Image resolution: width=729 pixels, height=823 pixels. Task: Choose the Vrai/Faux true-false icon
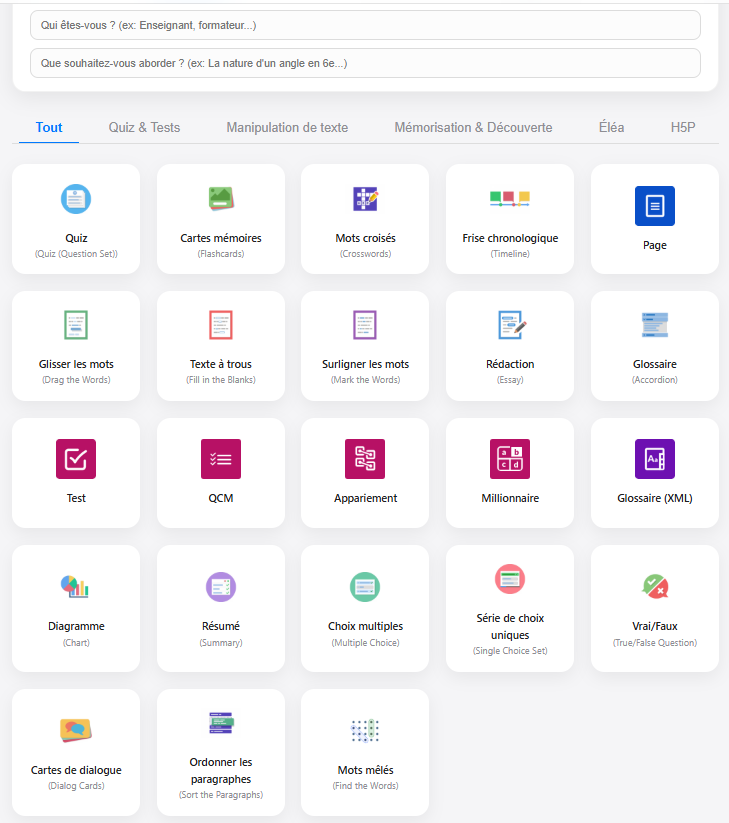coord(654,586)
